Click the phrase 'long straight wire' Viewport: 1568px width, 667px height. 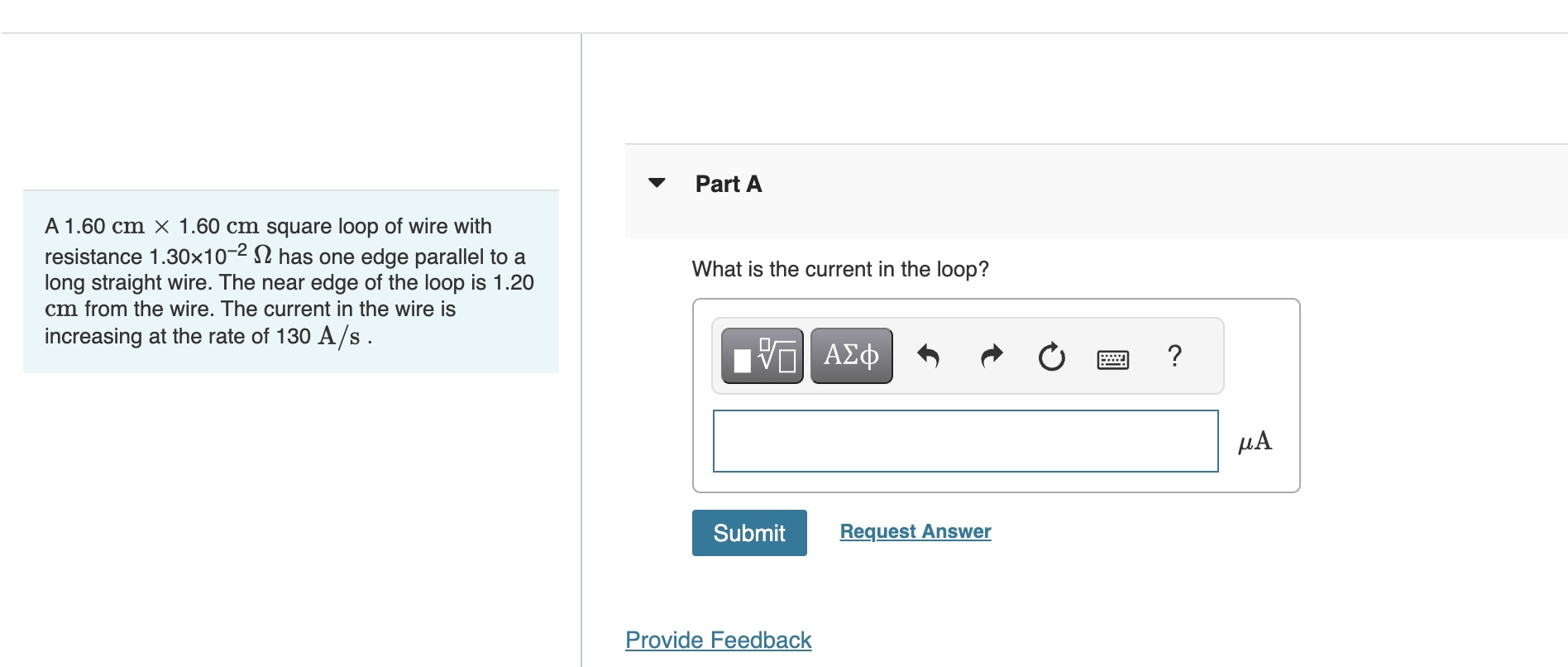point(126,282)
